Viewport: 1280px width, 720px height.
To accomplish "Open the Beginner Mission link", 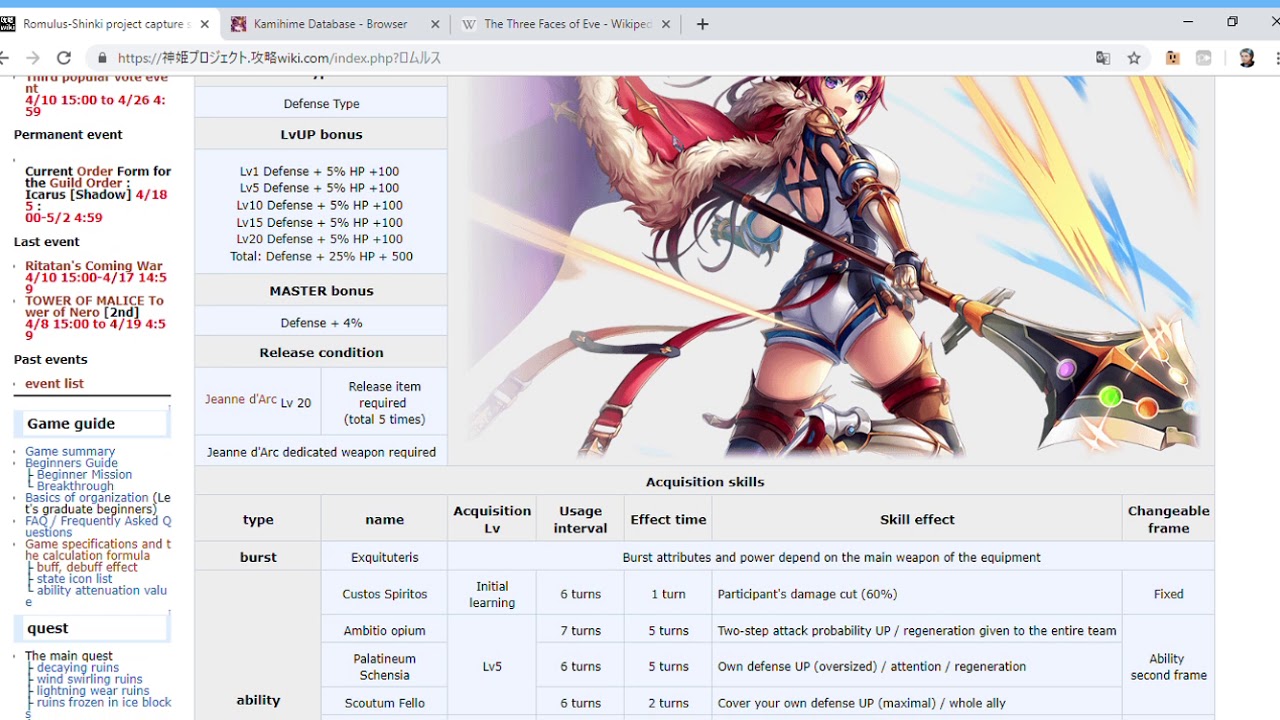I will (x=84, y=474).
